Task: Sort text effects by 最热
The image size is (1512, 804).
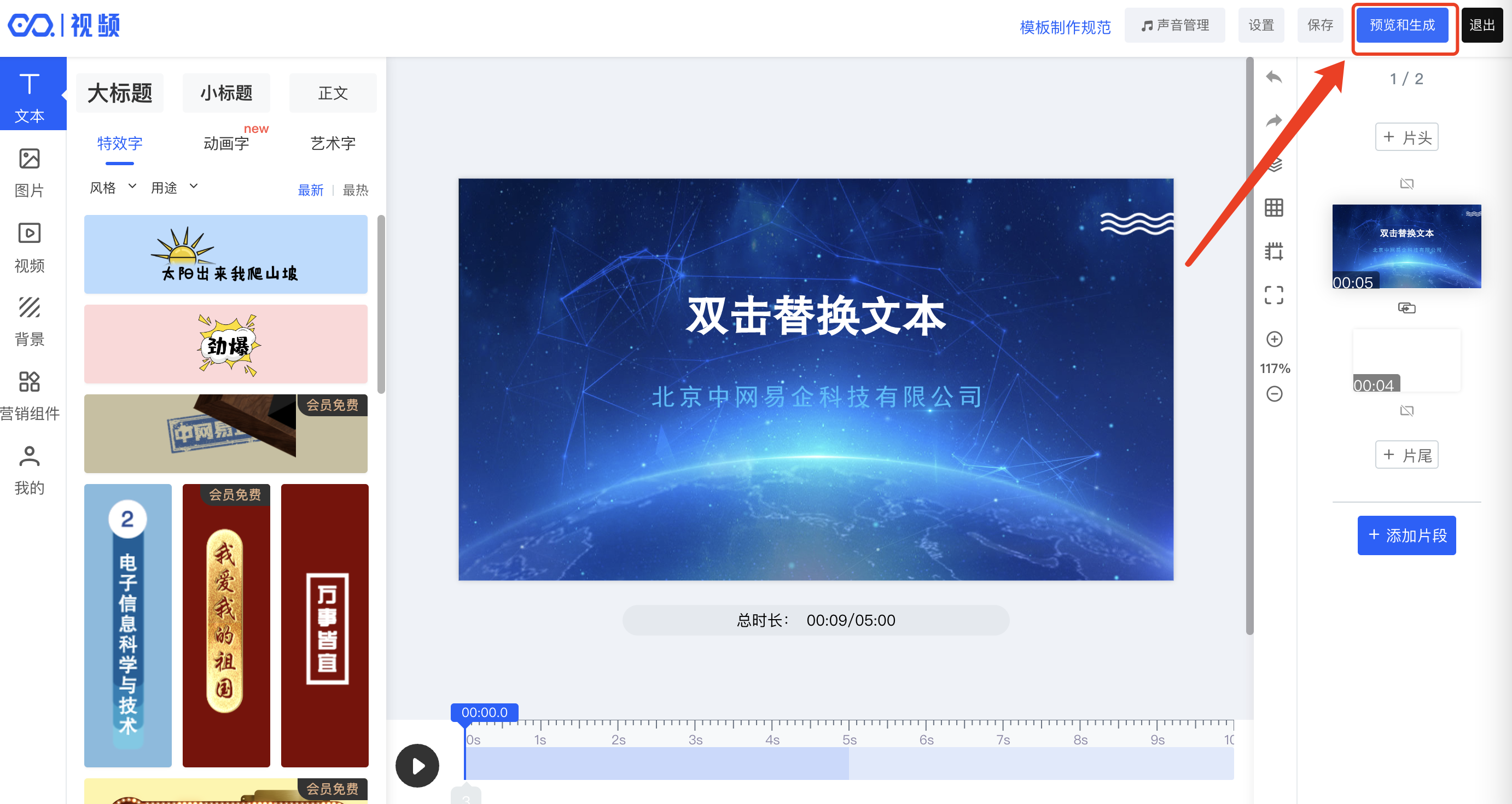Action: (x=355, y=190)
